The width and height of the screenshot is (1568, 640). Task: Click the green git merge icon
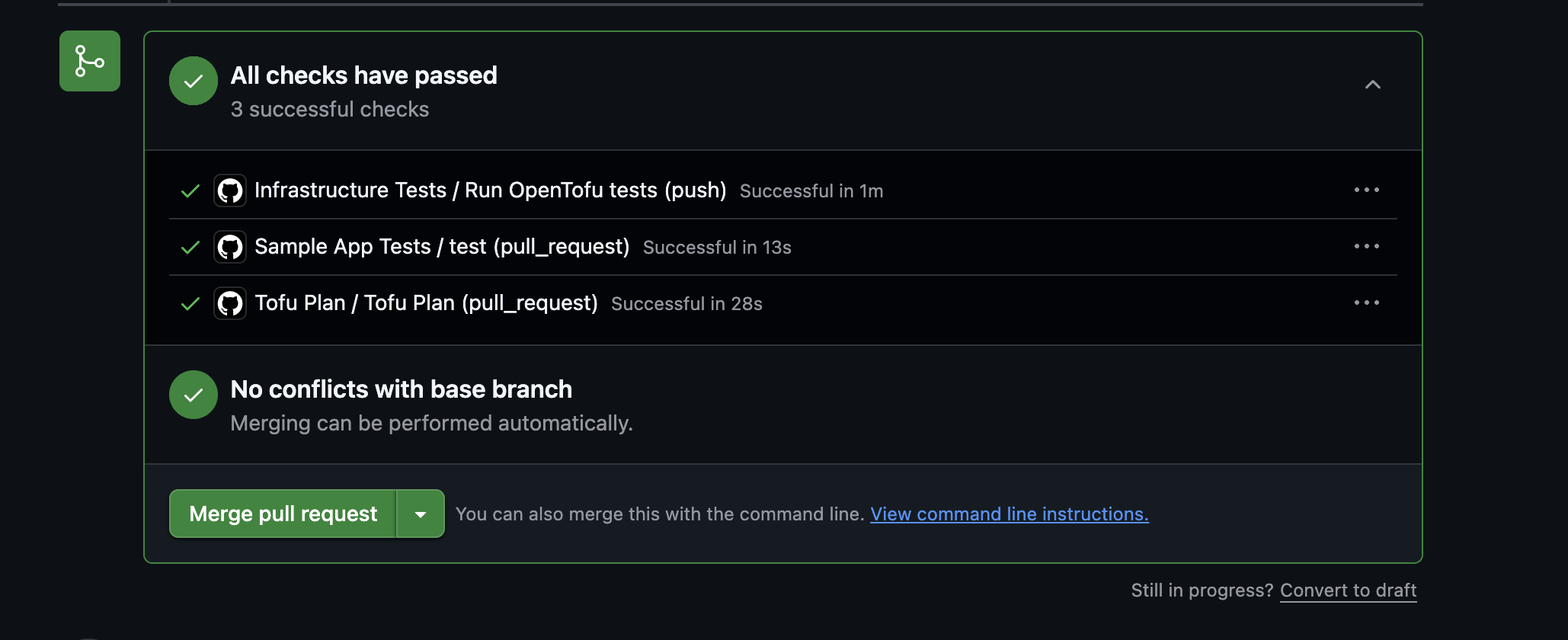tap(90, 61)
